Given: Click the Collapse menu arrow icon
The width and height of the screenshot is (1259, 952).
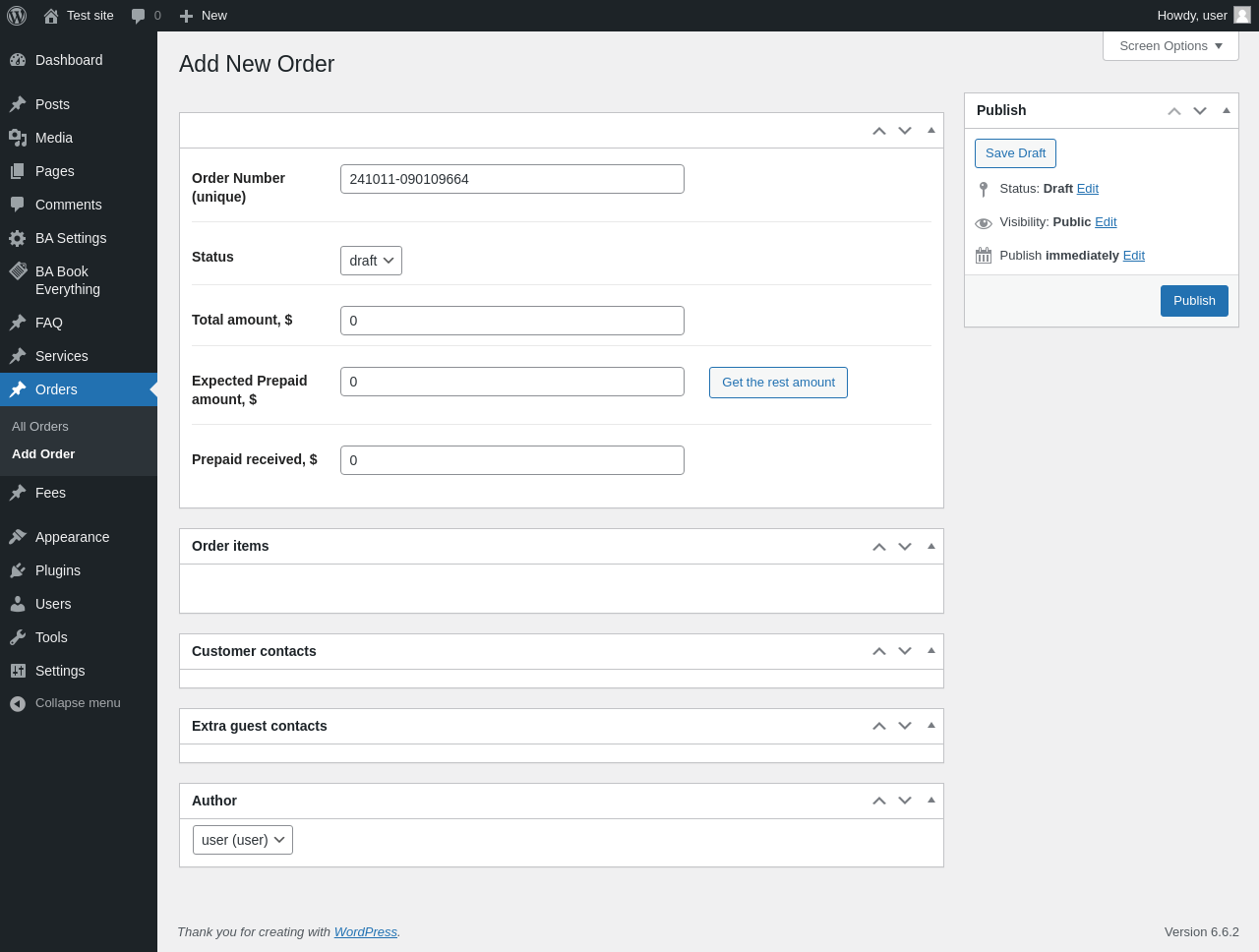Looking at the screenshot, I should click(18, 703).
